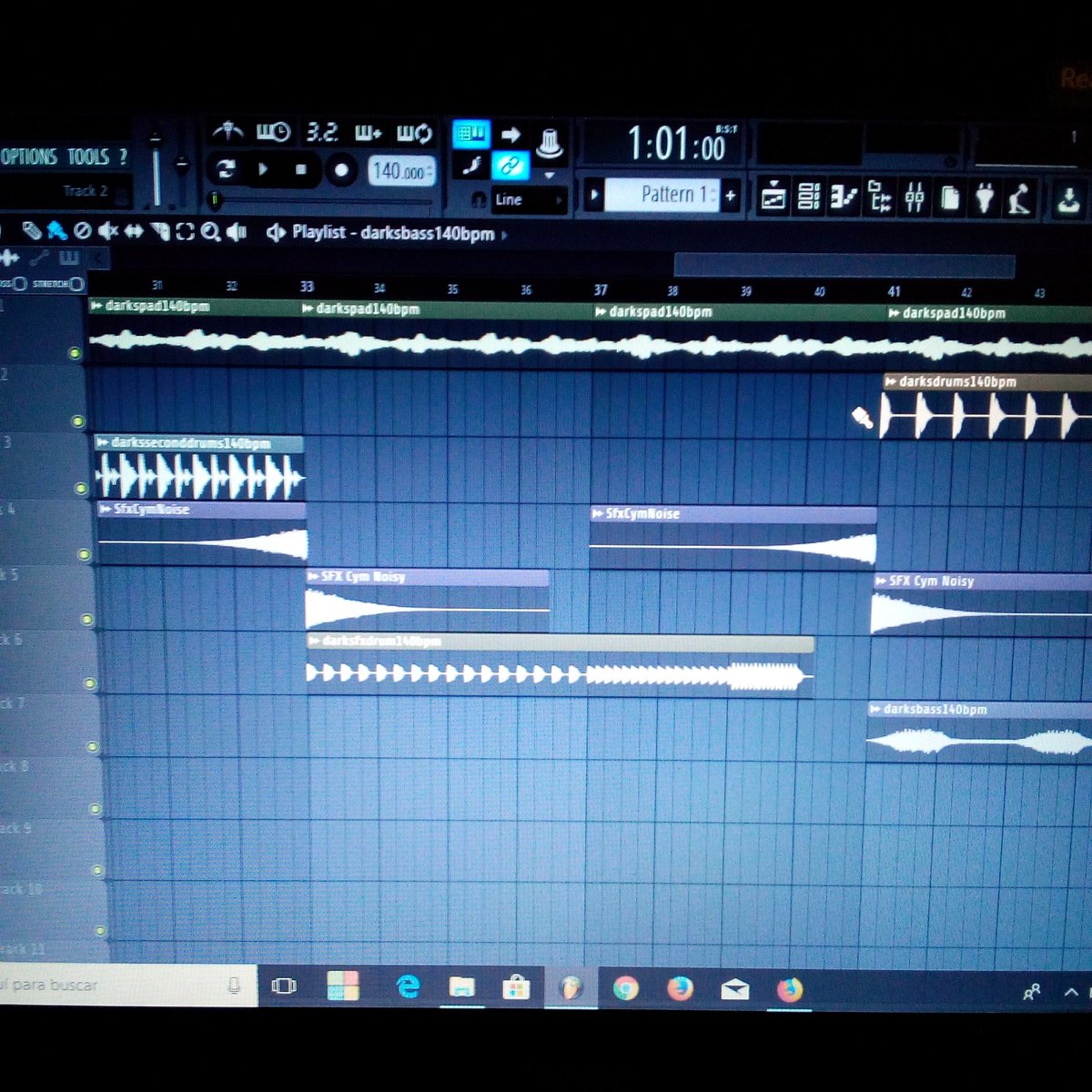Open the Pattern 1 selector

pos(662,195)
